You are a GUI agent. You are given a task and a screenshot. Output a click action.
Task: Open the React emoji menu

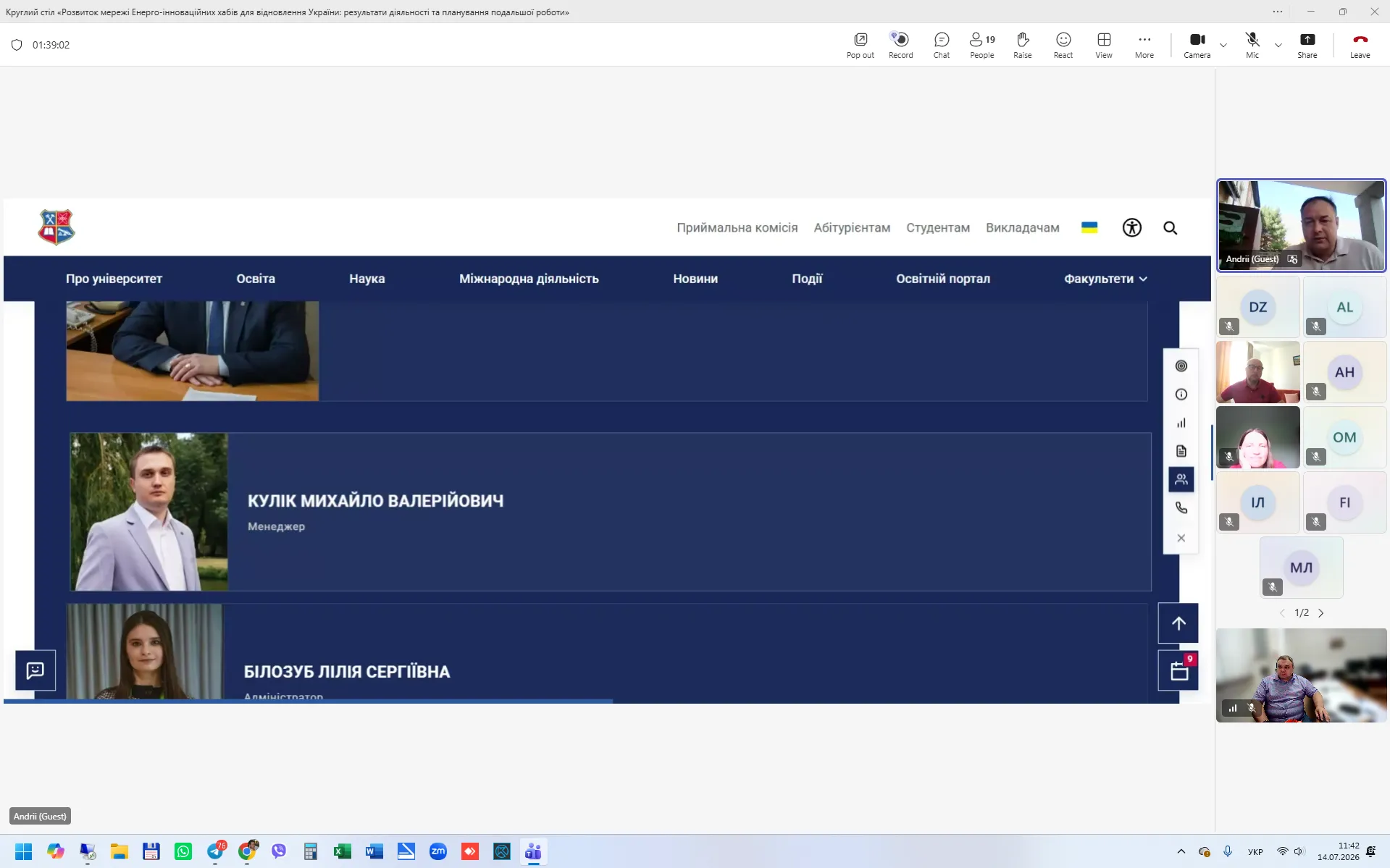(1063, 45)
